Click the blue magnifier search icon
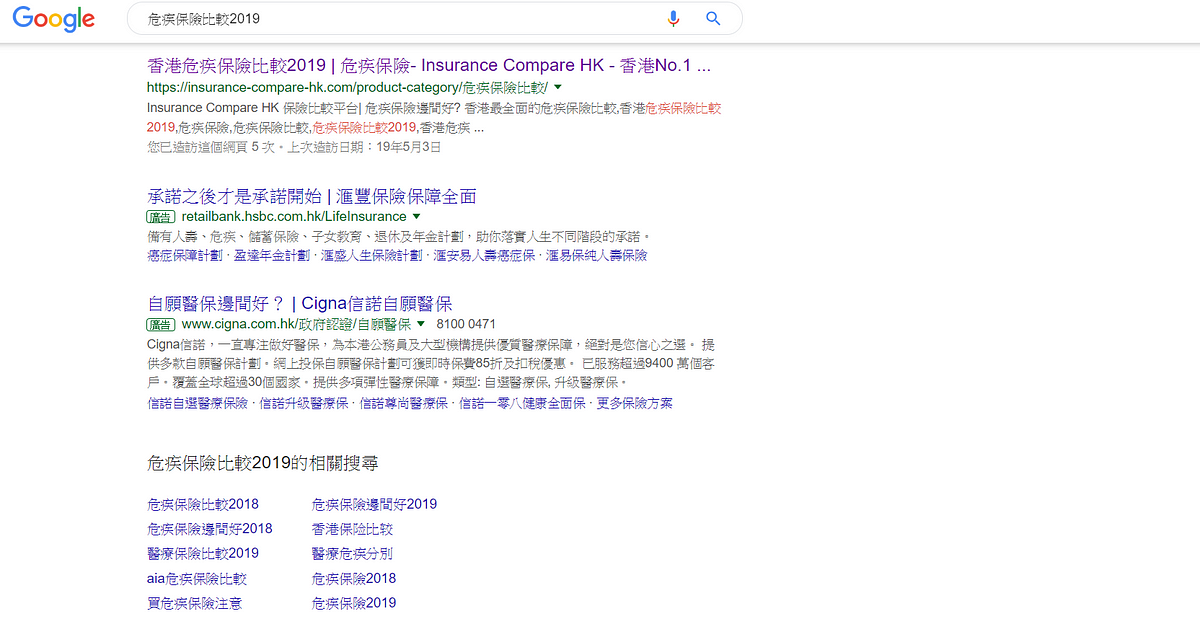 (713, 18)
